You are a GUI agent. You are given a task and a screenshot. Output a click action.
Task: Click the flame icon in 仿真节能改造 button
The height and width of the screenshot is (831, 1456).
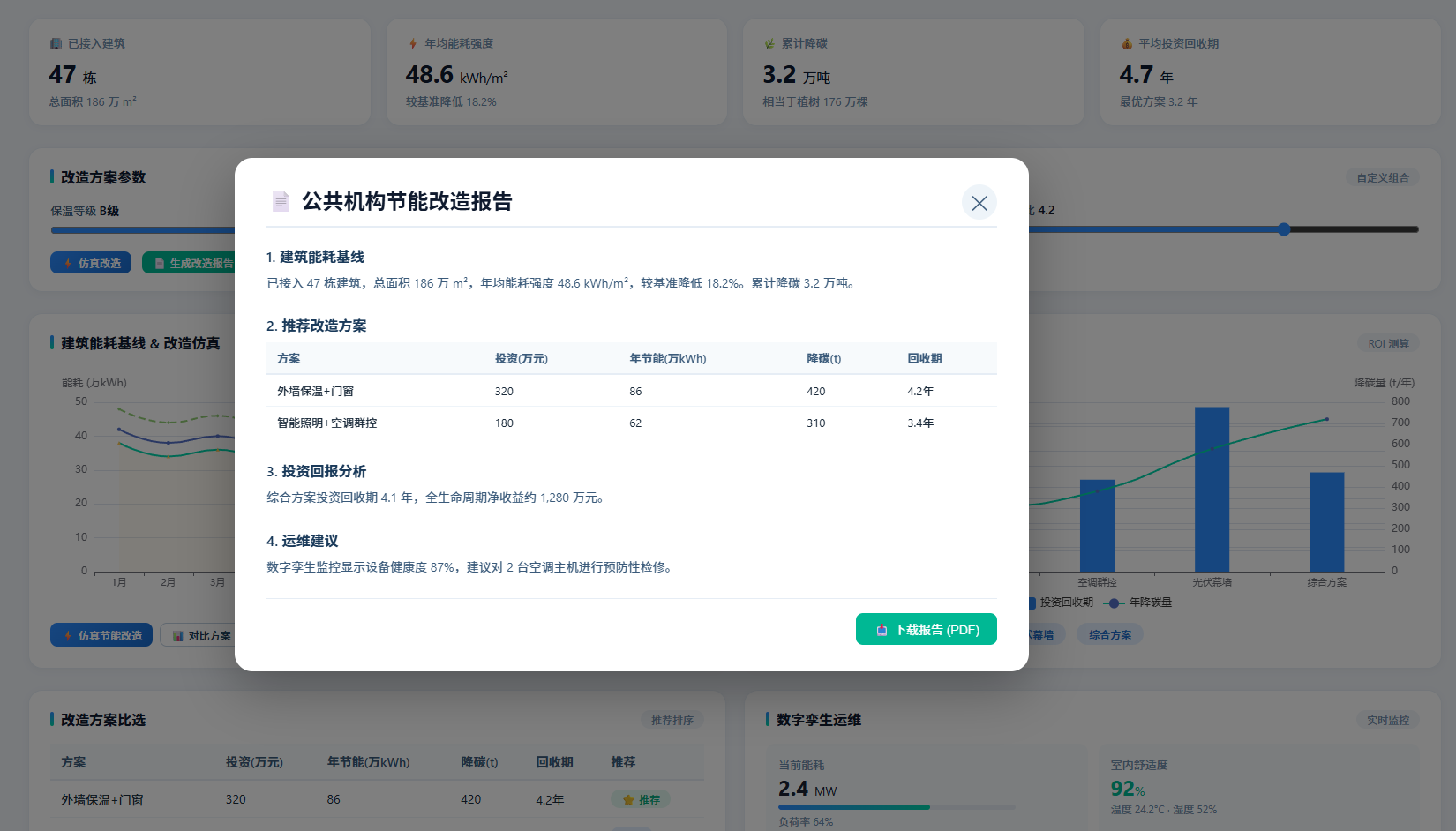(68, 635)
